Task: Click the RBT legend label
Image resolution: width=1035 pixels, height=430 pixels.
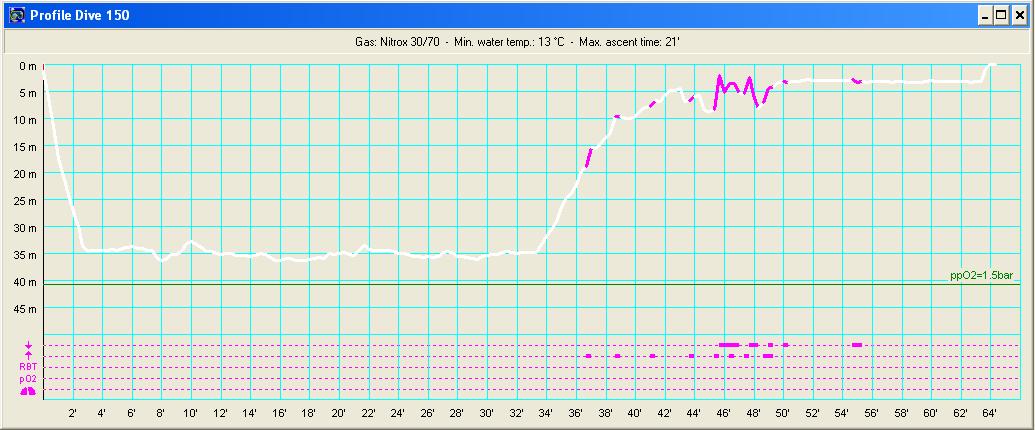Action: (x=28, y=368)
